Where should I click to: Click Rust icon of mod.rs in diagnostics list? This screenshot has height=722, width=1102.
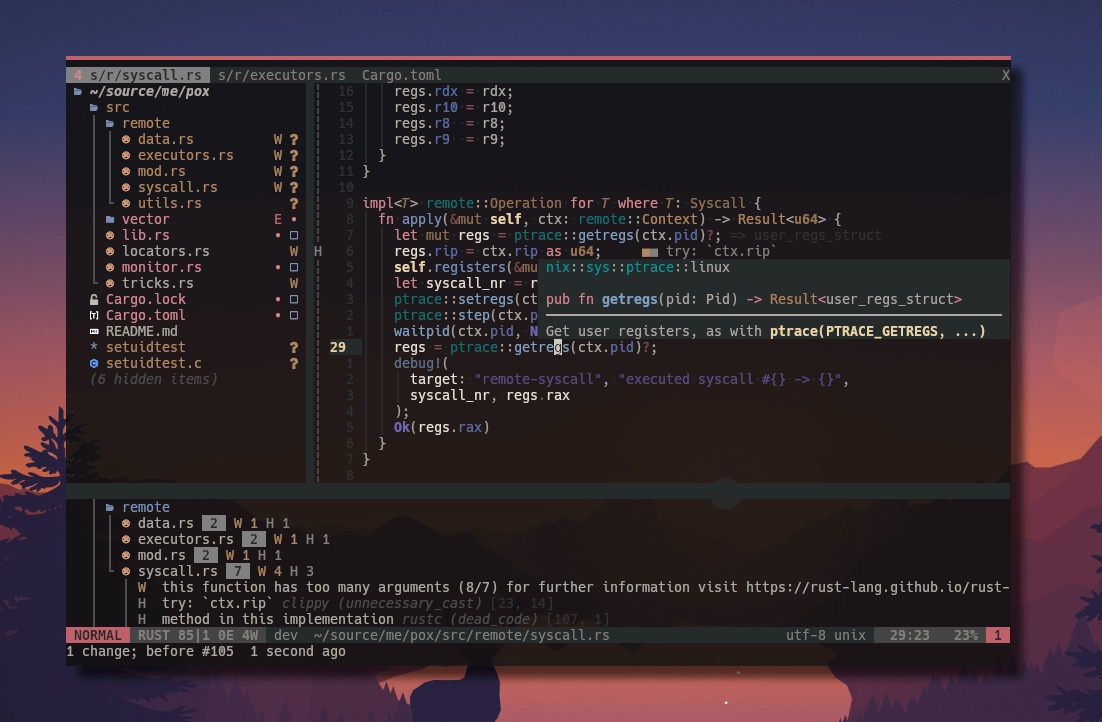tap(126, 555)
